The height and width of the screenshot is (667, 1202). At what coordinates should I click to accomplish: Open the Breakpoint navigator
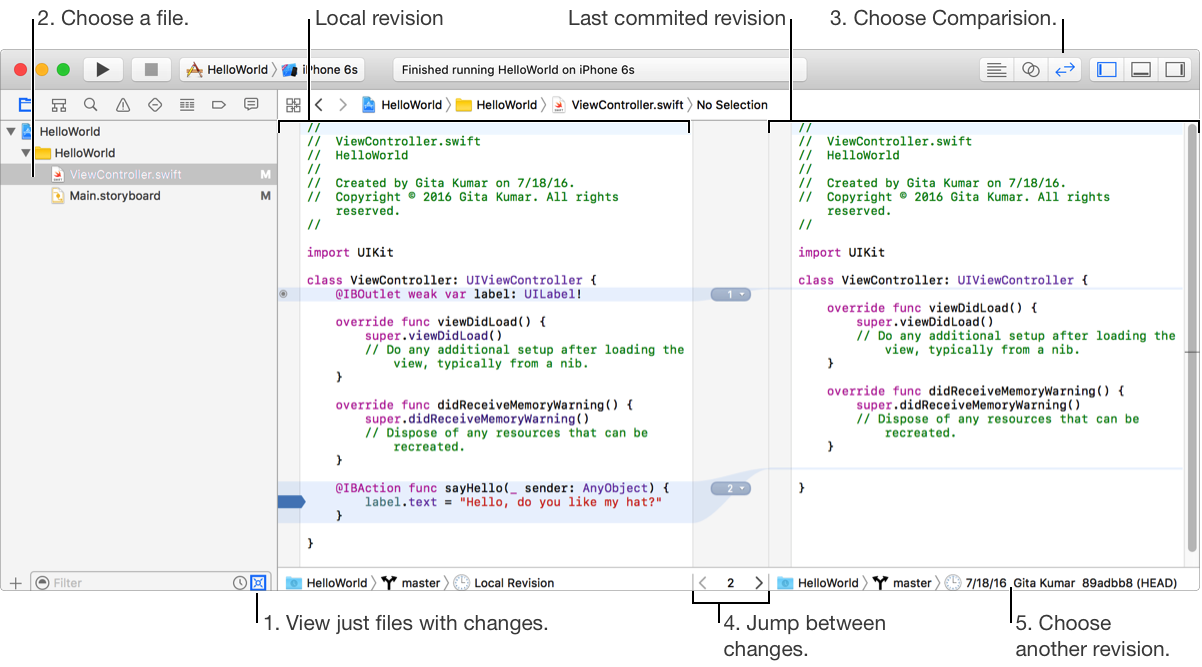(219, 105)
